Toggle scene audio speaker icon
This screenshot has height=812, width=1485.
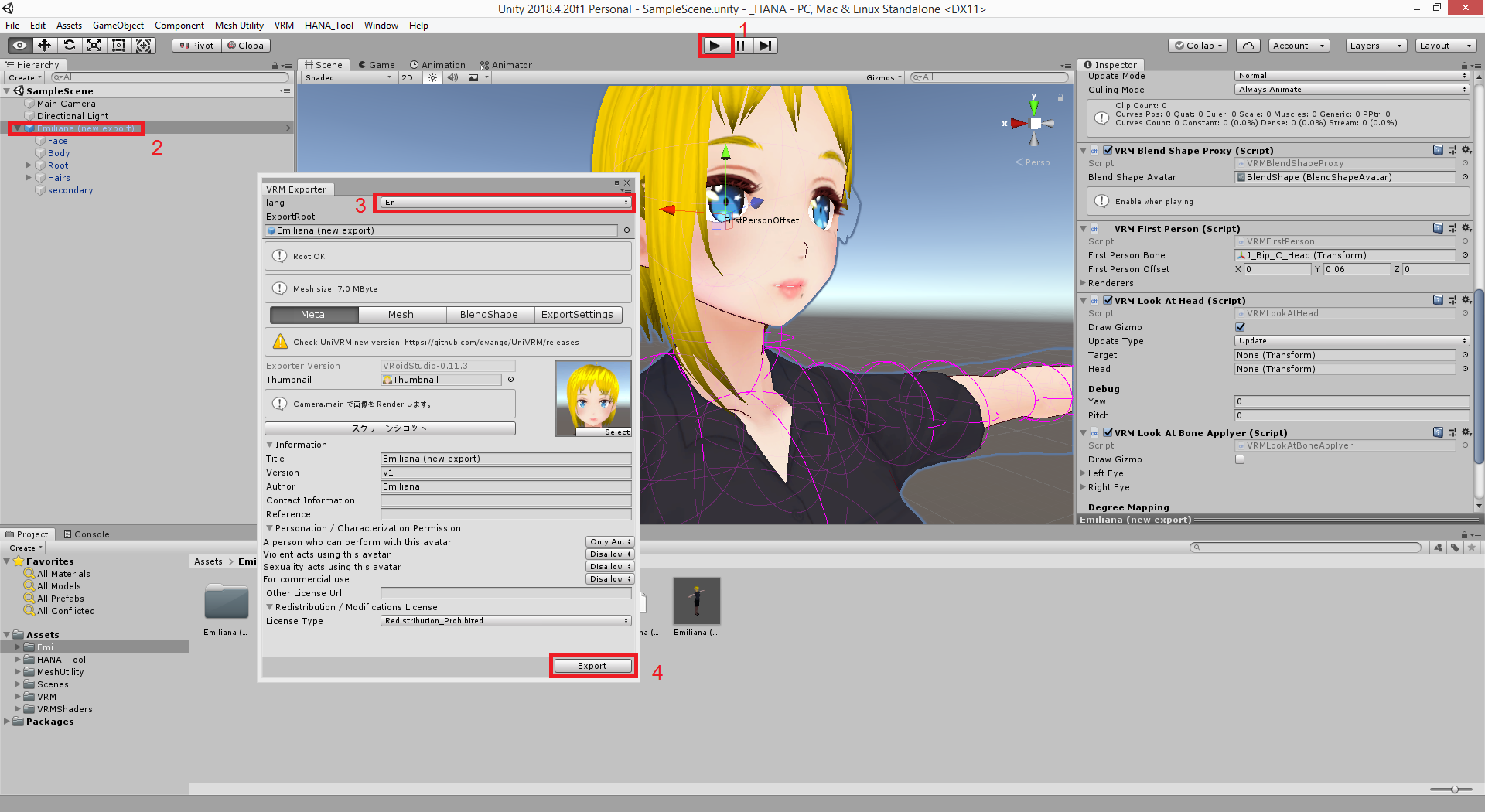pos(452,77)
